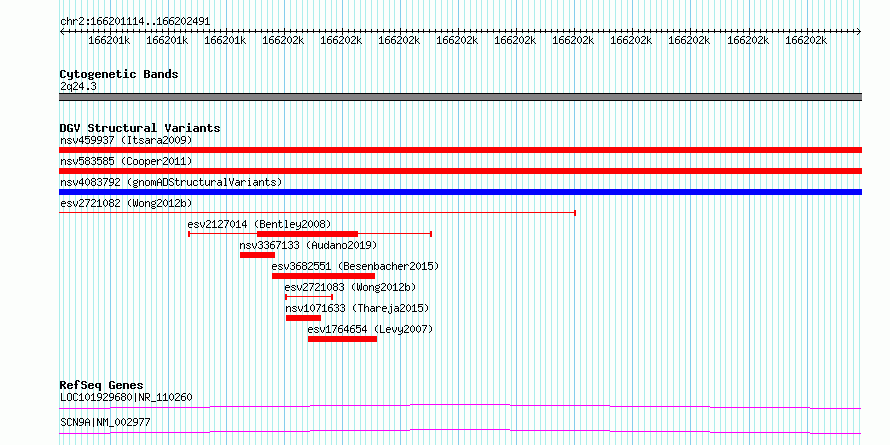Screen dimensions: 890x445
Task: Click the esv2721083 (Wong2012b) label
Action: click(350, 287)
